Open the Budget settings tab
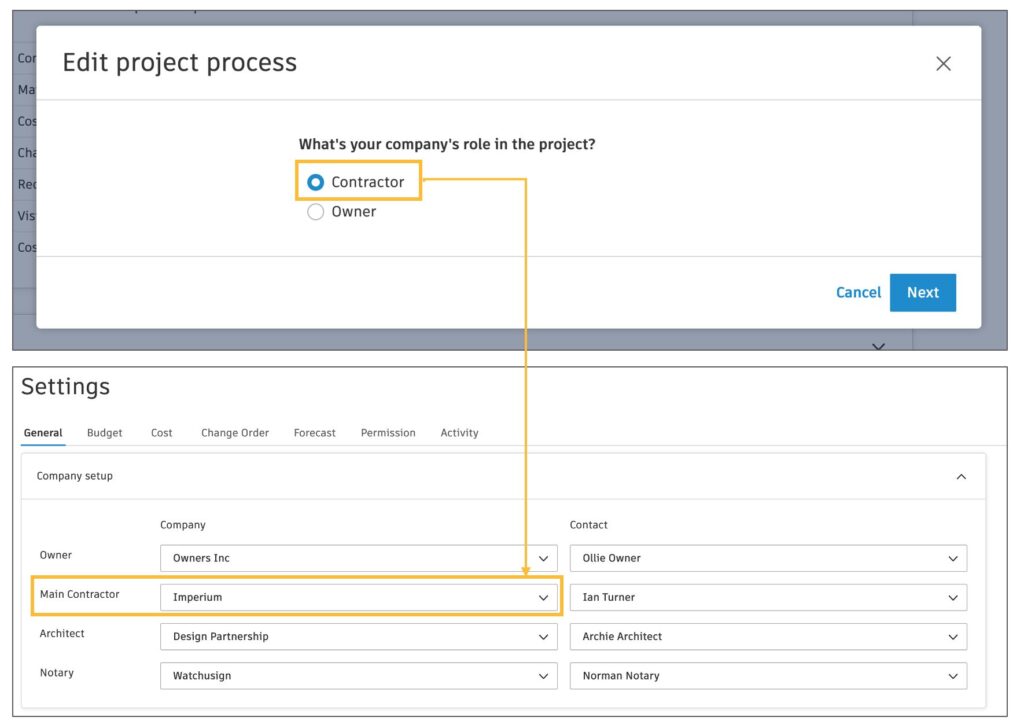 (105, 433)
